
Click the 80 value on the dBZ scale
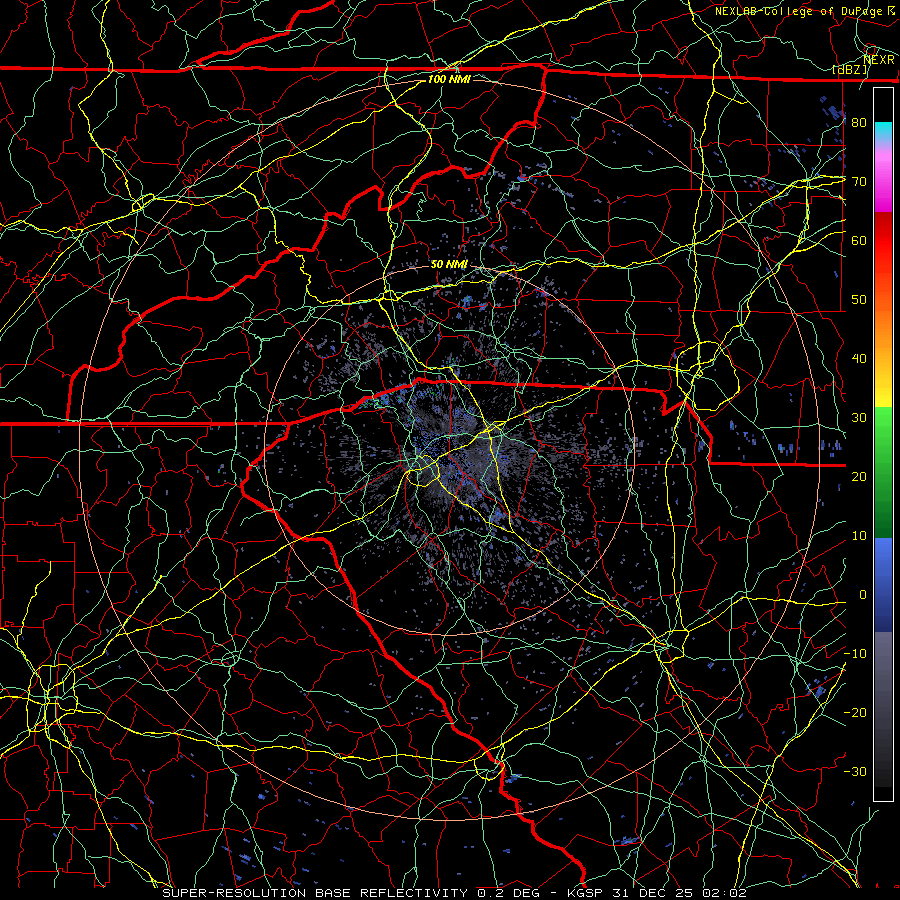click(x=859, y=123)
